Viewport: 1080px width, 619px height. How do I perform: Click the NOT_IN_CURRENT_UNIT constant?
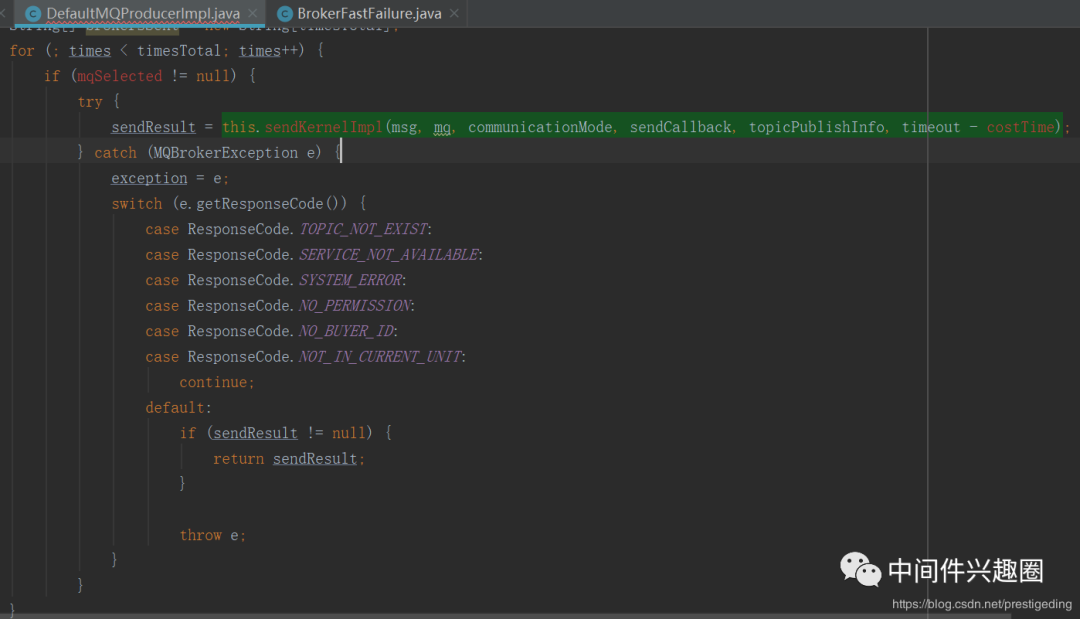380,357
